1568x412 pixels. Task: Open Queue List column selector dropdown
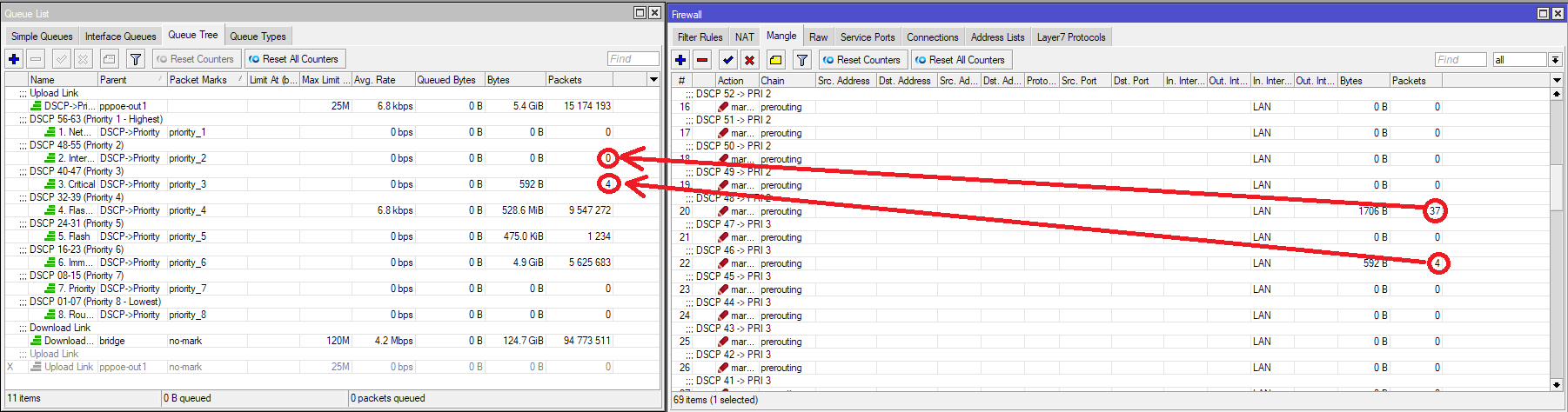[653, 79]
